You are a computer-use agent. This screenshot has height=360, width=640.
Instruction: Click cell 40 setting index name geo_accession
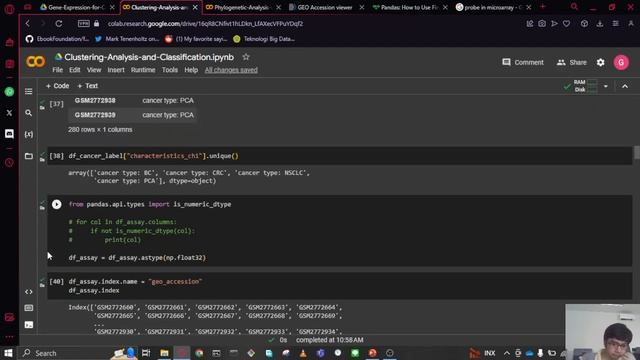point(340,286)
